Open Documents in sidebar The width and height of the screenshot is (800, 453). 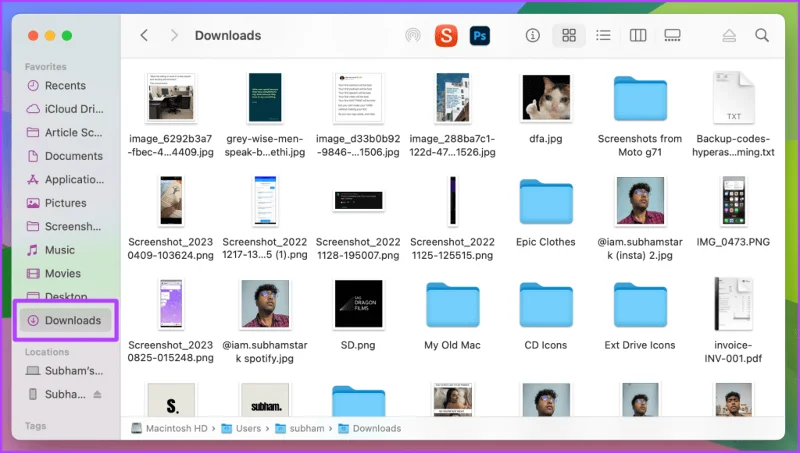click(x=64, y=156)
